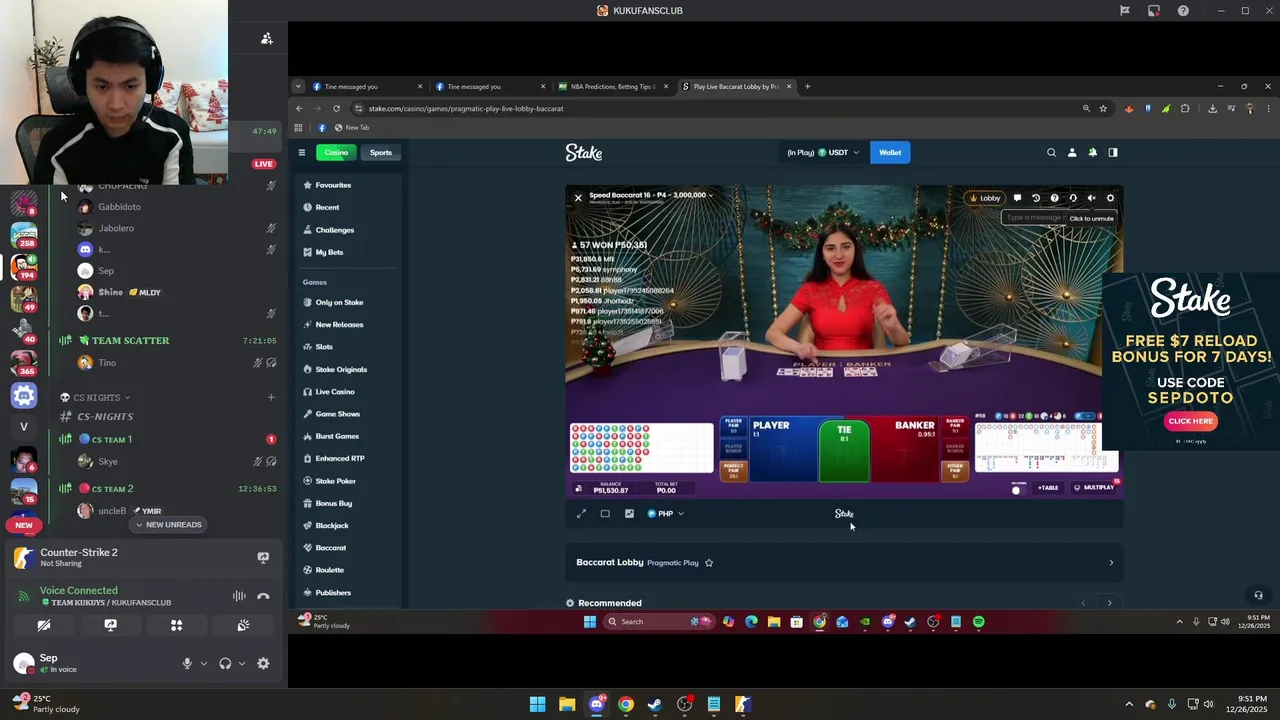Viewport: 1280px width, 720px height.
Task: Close the Speed Baccarat game window X
Action: (578, 198)
